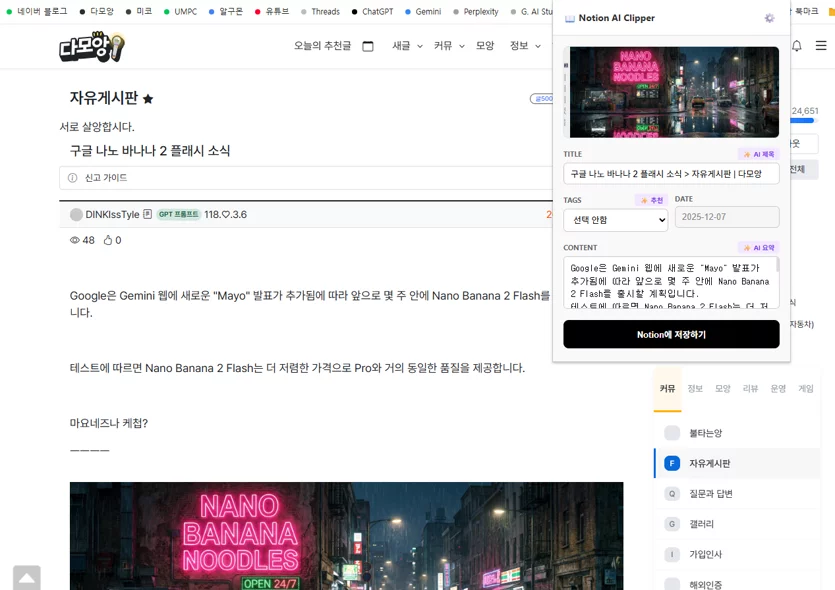This screenshot has height=590, width=835.
Task: Click the Nano Banana Noodles post image
Action: point(346,536)
